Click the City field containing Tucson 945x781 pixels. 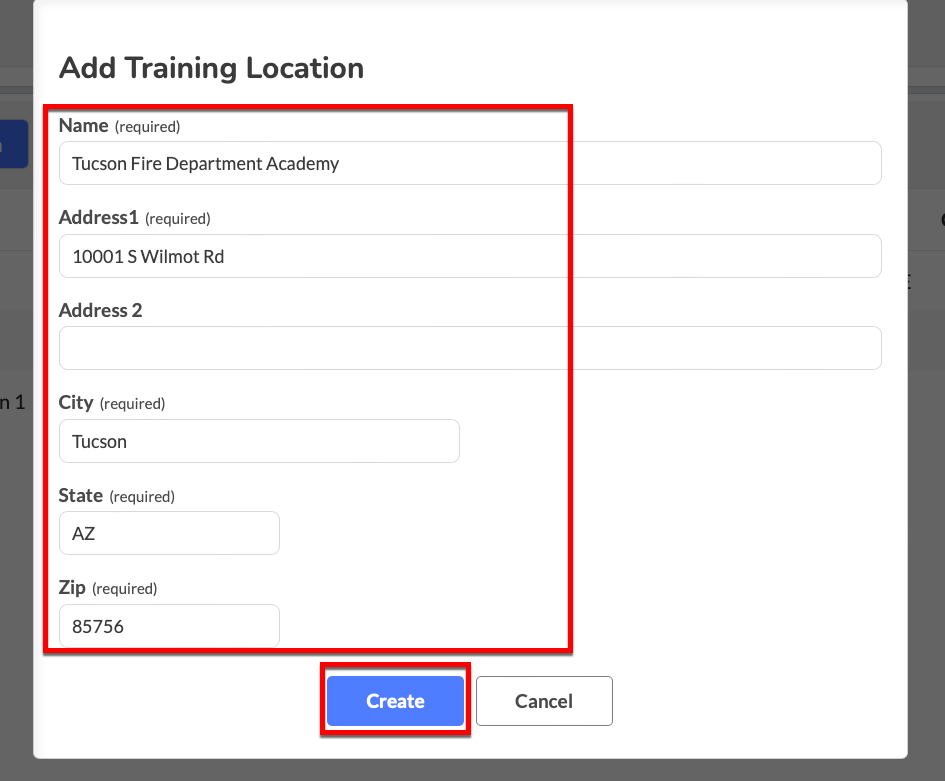point(259,441)
